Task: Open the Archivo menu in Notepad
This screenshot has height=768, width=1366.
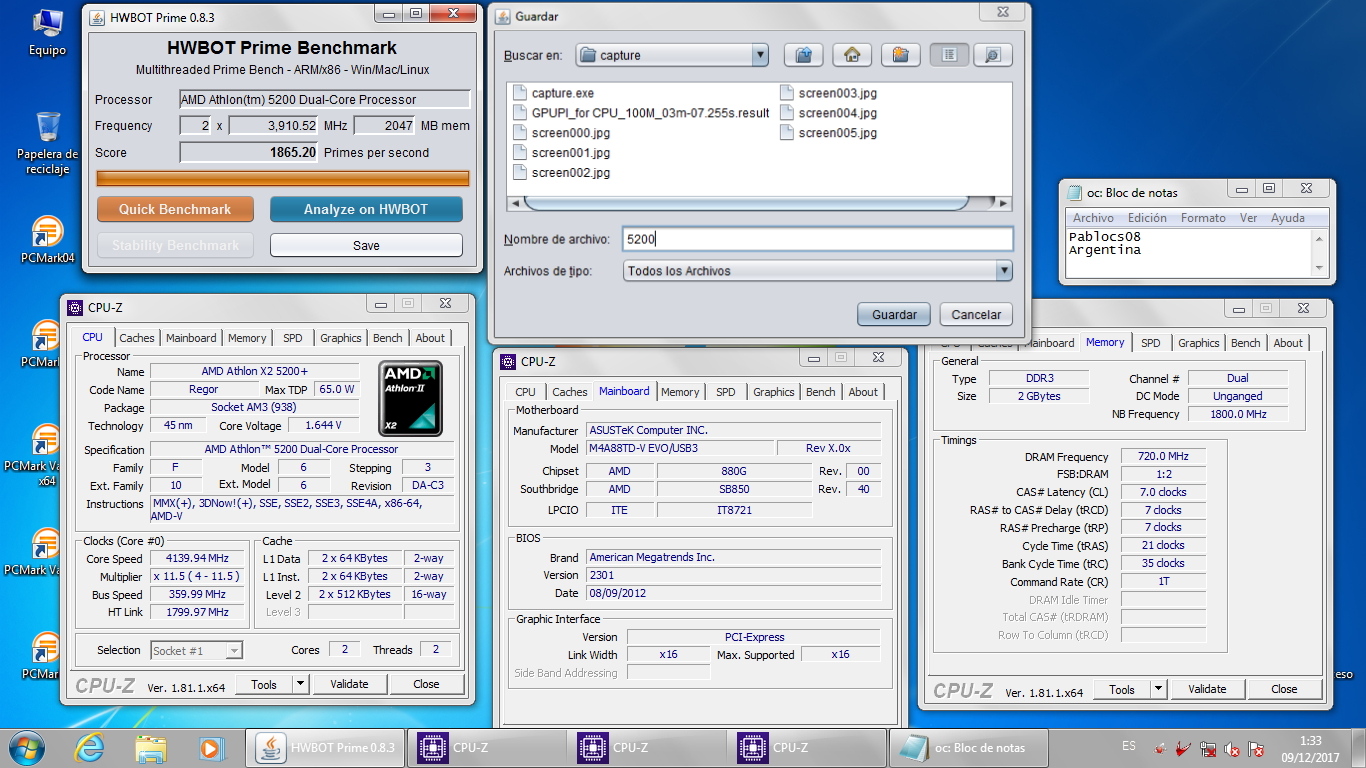Action: pos(1093,217)
